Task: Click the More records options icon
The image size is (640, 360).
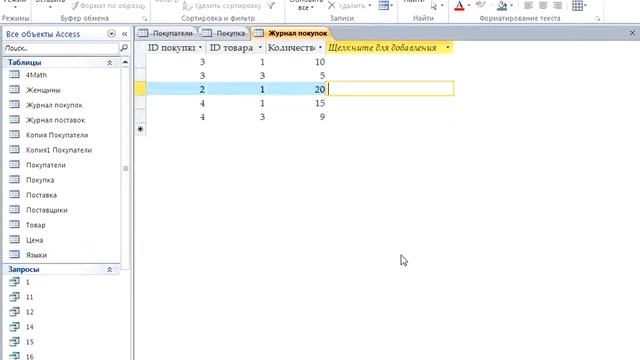Action: tap(384, 5)
